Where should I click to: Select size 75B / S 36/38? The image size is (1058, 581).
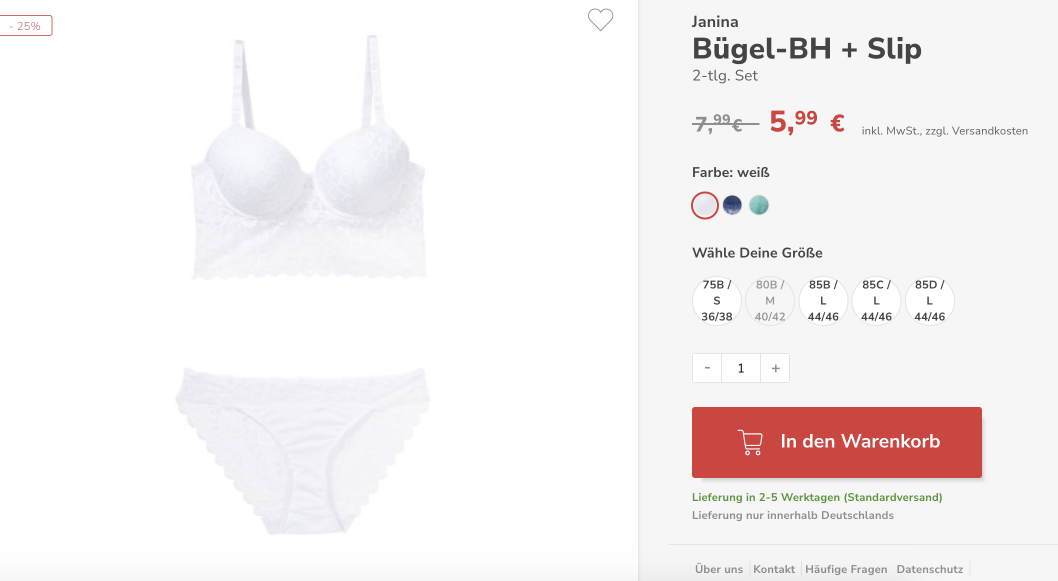[717, 301]
